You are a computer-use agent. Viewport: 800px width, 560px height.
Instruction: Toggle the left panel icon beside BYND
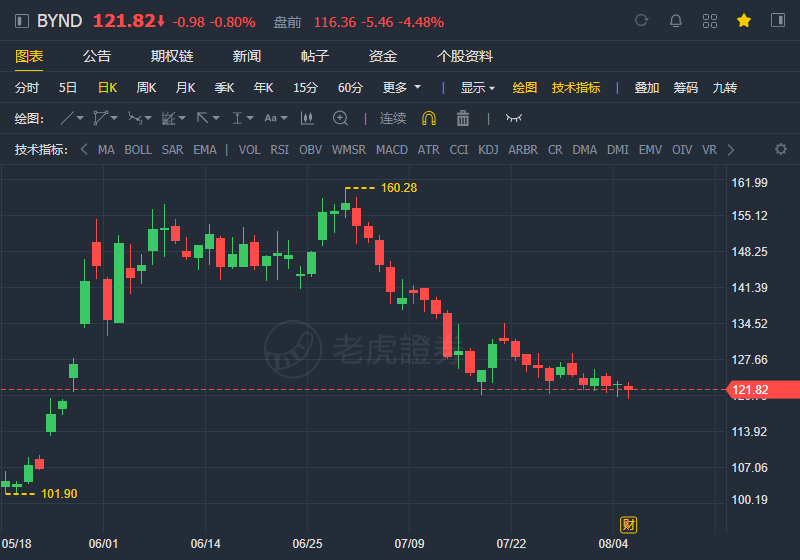(21, 21)
